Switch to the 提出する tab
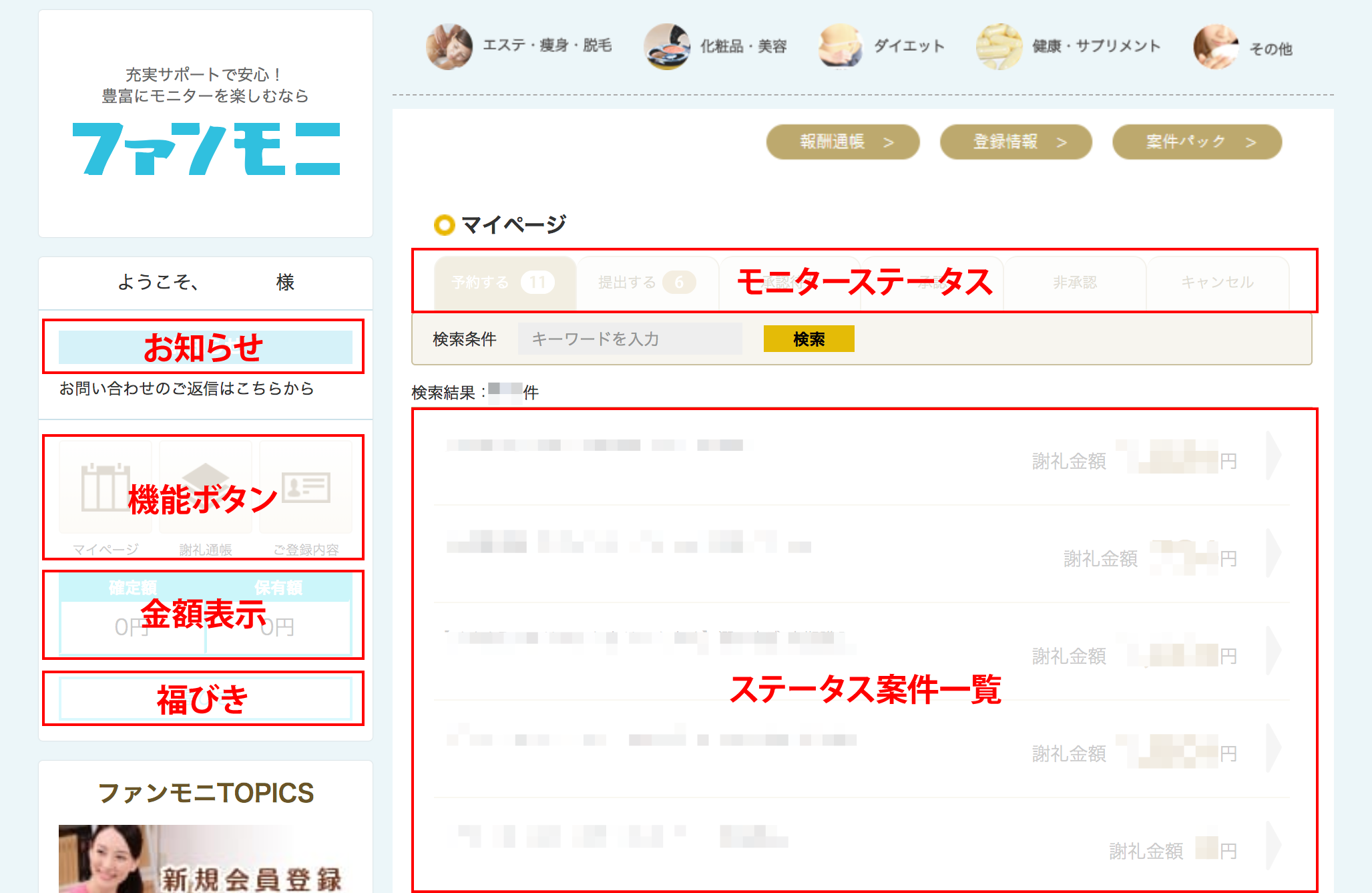 pyautogui.click(x=646, y=283)
